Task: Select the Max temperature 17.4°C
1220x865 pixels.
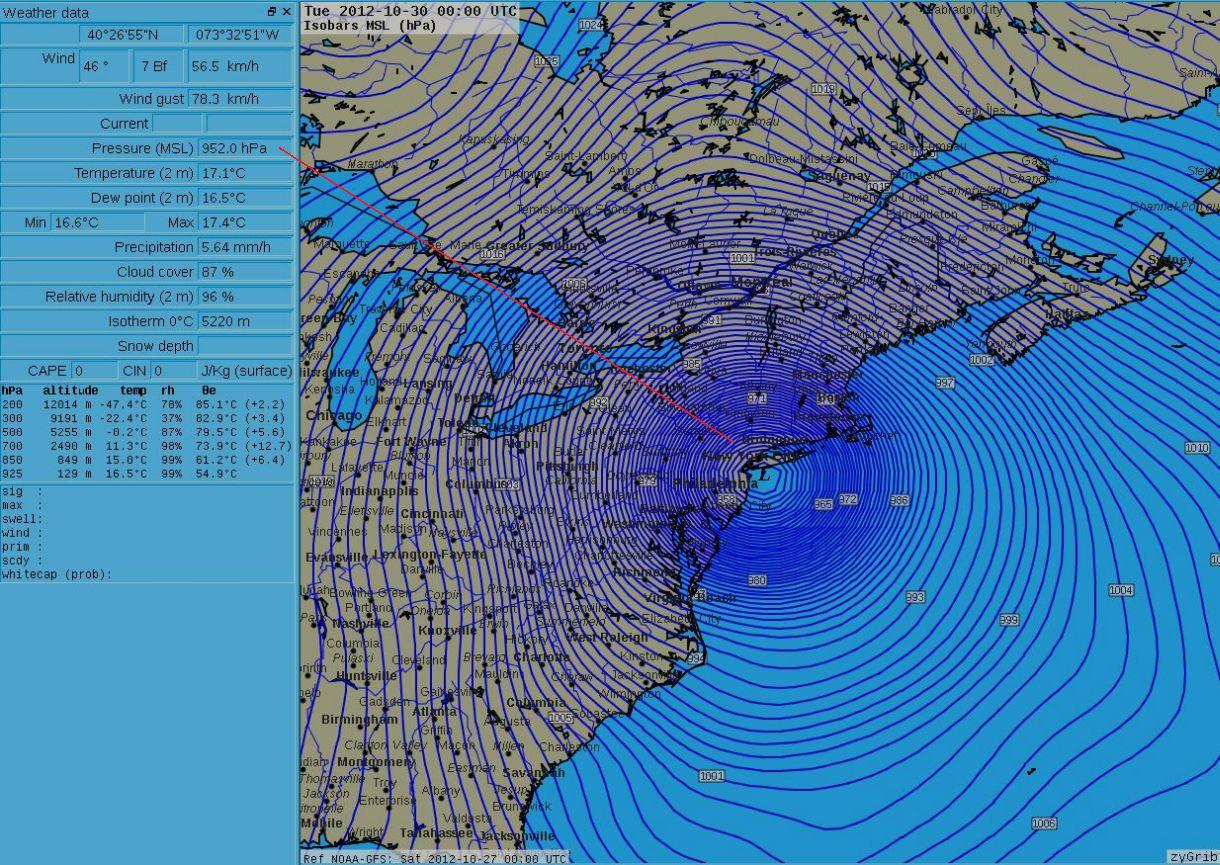Action: click(x=245, y=222)
